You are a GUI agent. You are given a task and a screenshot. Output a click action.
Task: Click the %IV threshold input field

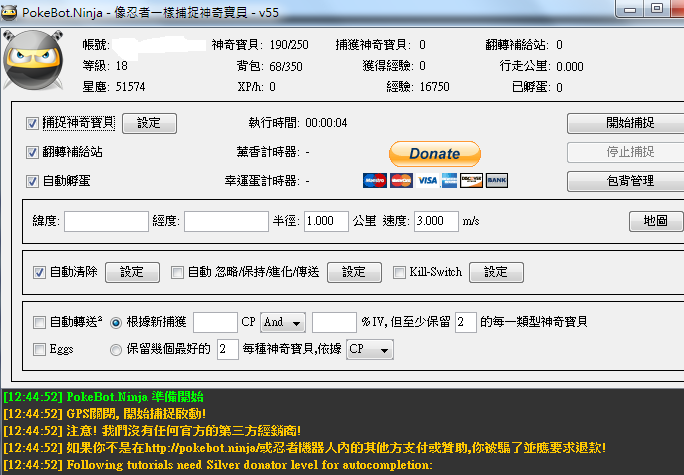pyautogui.click(x=335, y=322)
